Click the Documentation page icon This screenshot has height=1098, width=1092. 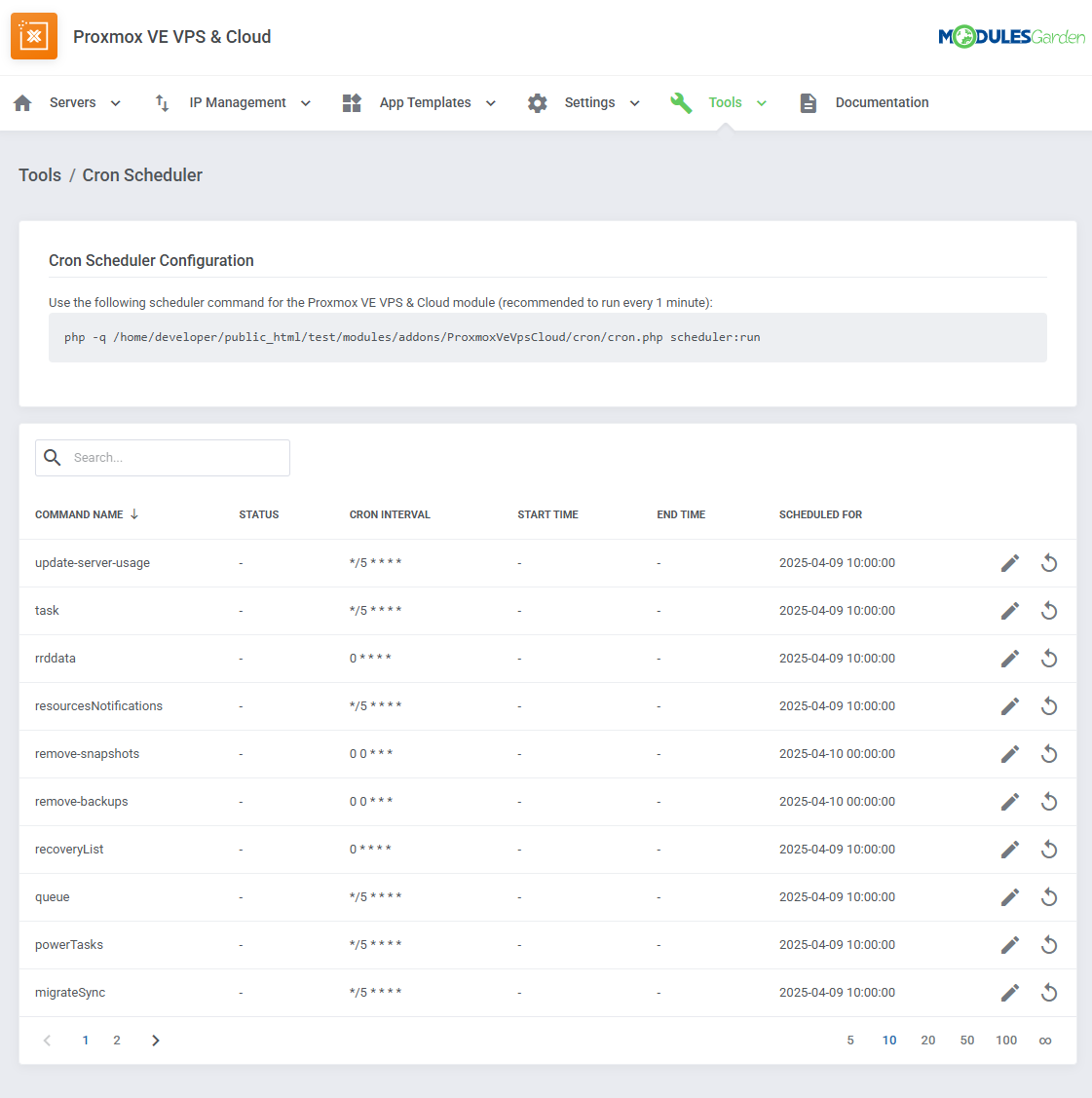pyautogui.click(x=808, y=103)
